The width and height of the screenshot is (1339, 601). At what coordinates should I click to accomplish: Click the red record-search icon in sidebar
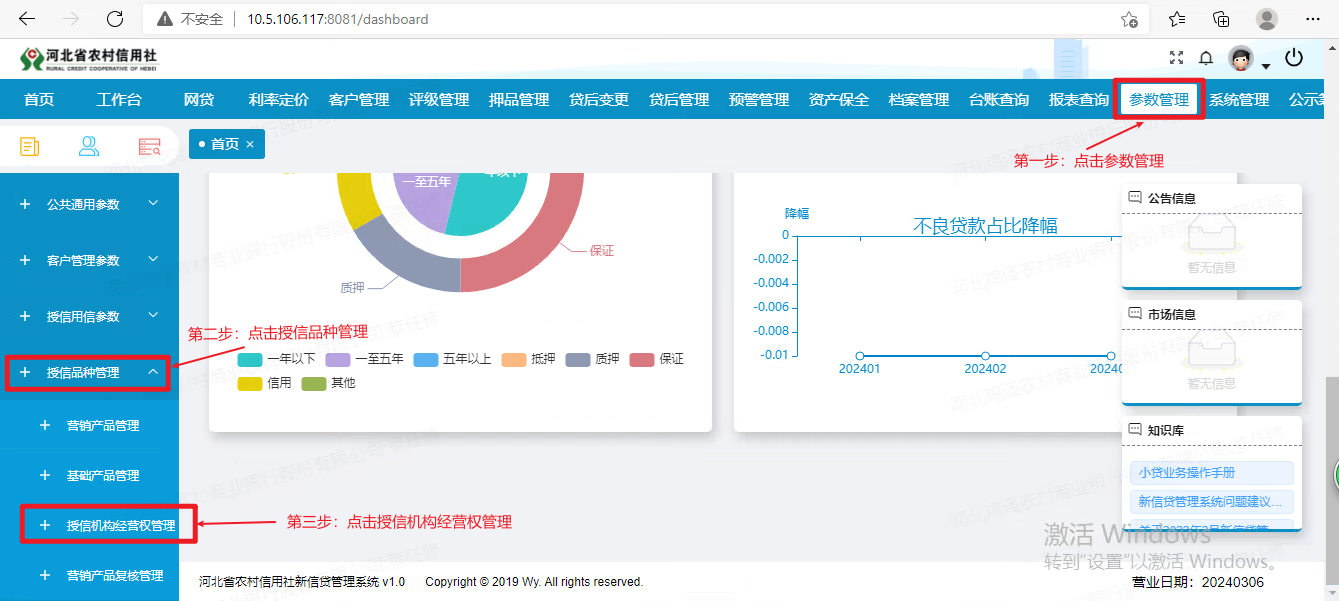[148, 146]
